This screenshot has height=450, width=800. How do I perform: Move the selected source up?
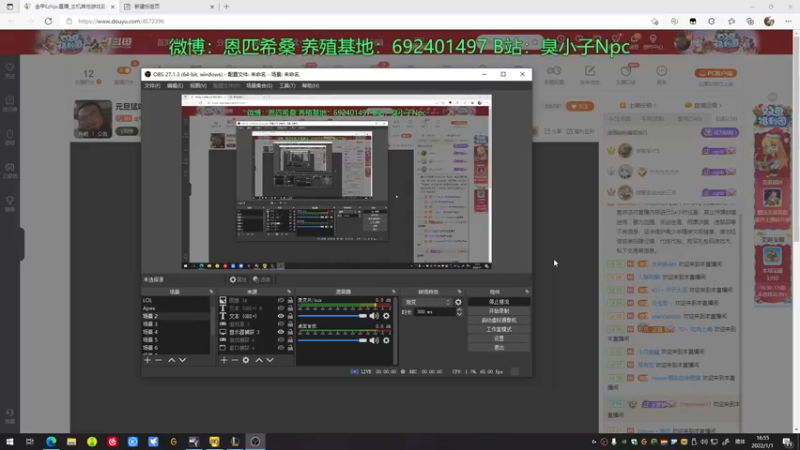[x=259, y=360]
